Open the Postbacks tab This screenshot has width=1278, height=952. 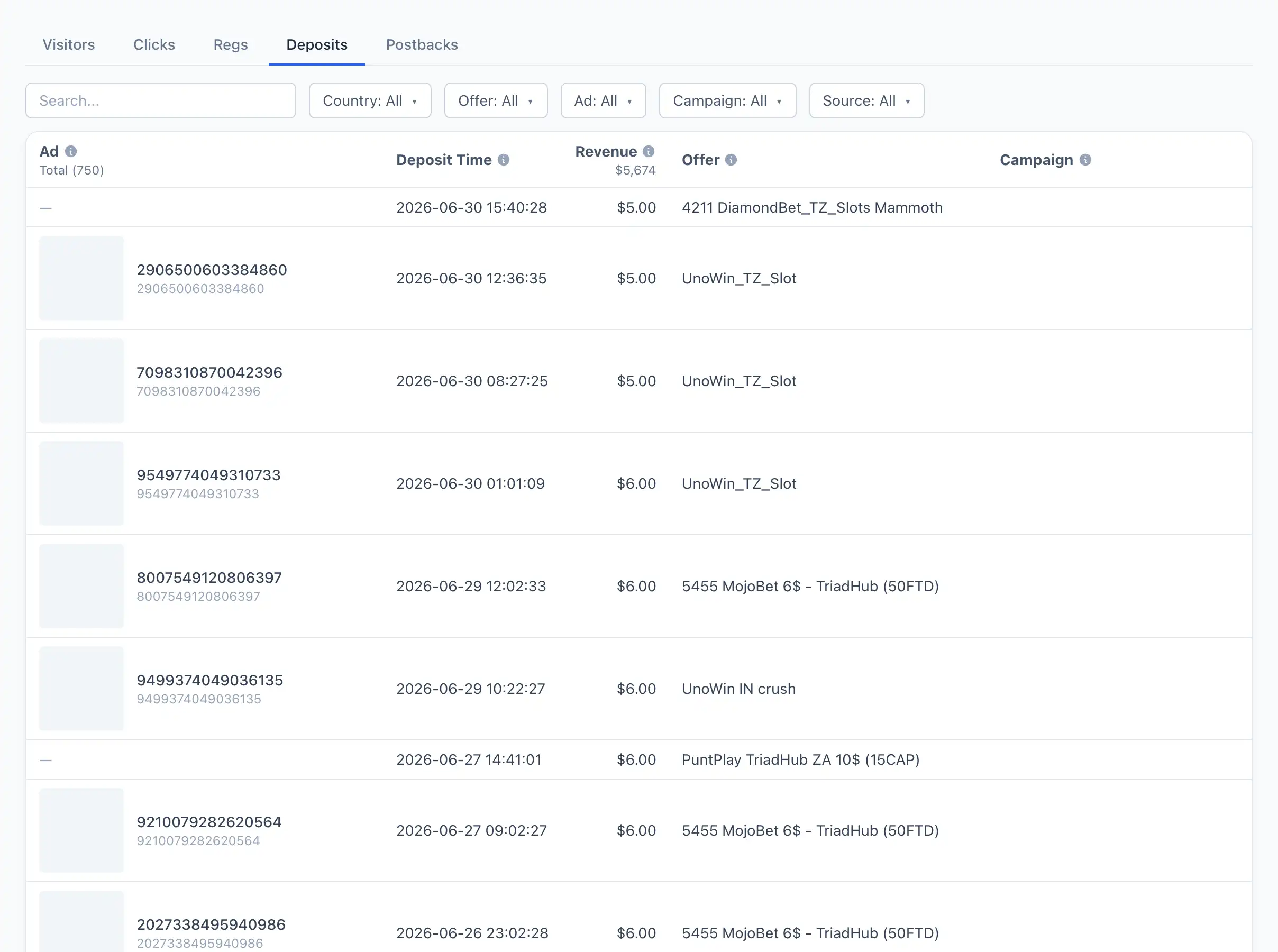(422, 44)
